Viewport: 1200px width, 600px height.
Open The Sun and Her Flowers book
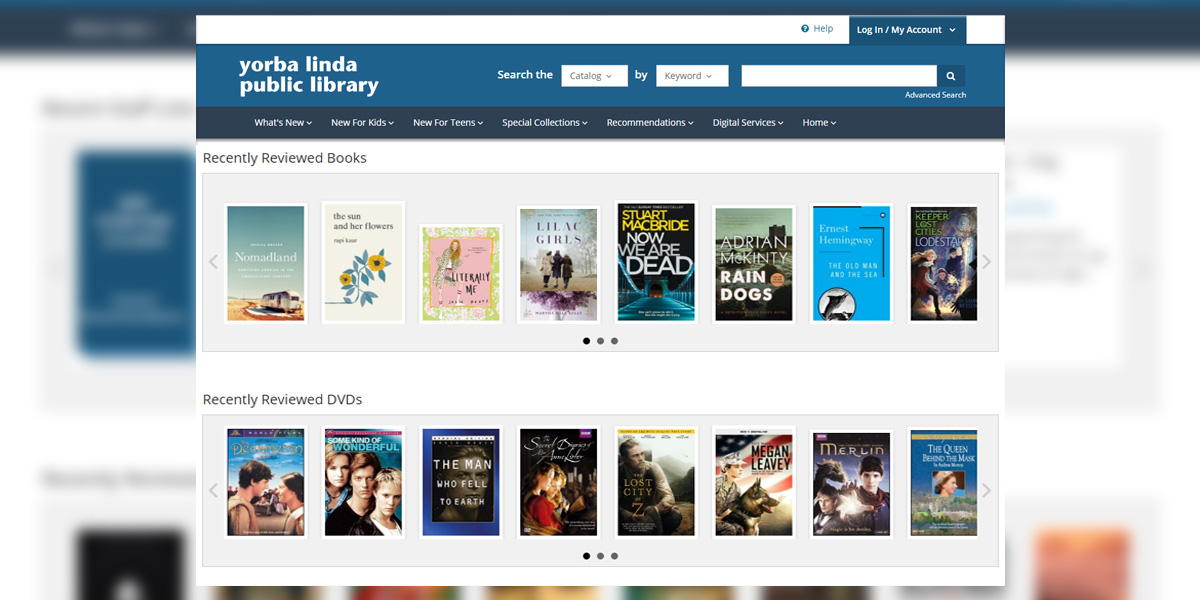click(x=364, y=262)
